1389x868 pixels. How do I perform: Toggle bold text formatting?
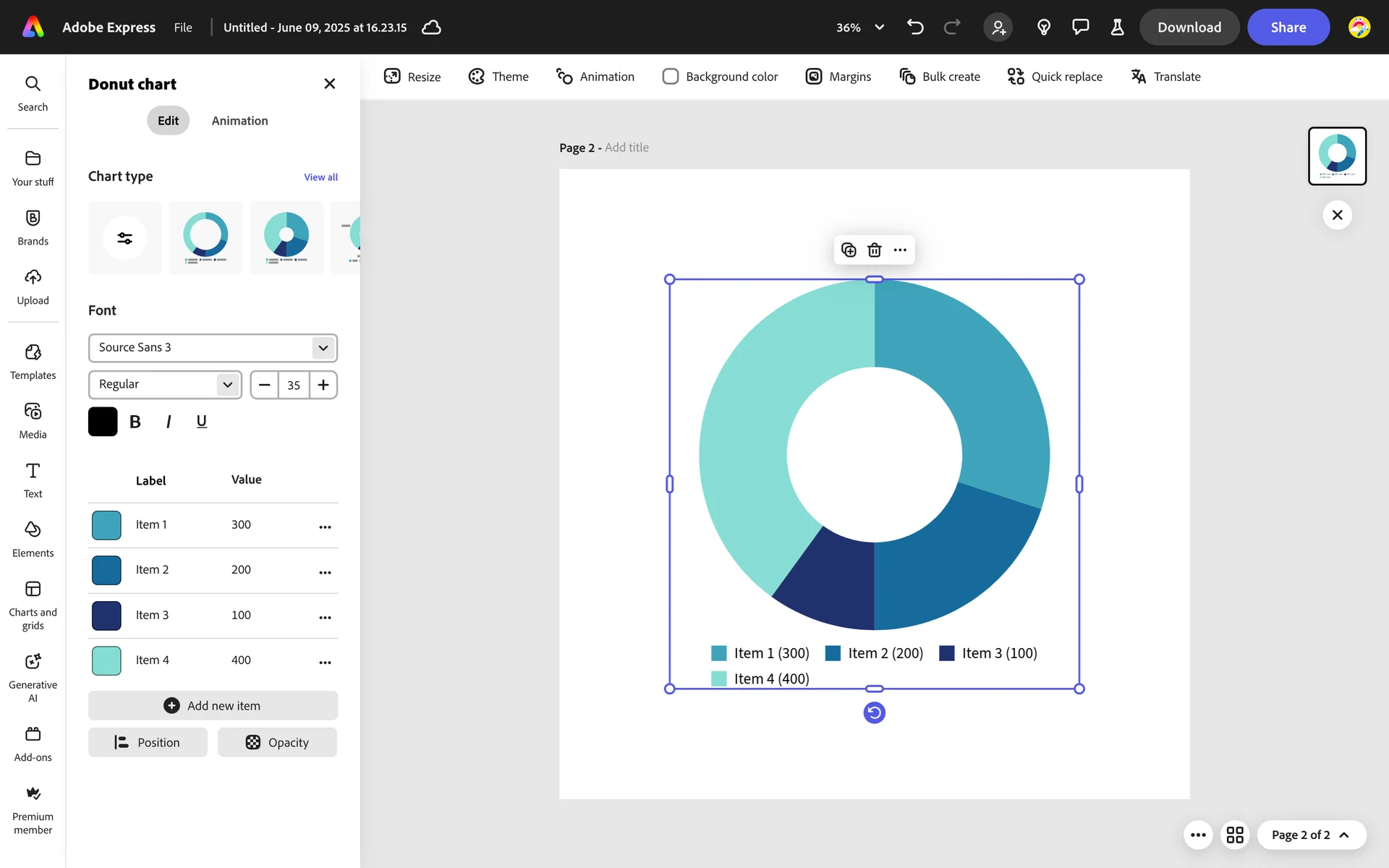tap(135, 422)
